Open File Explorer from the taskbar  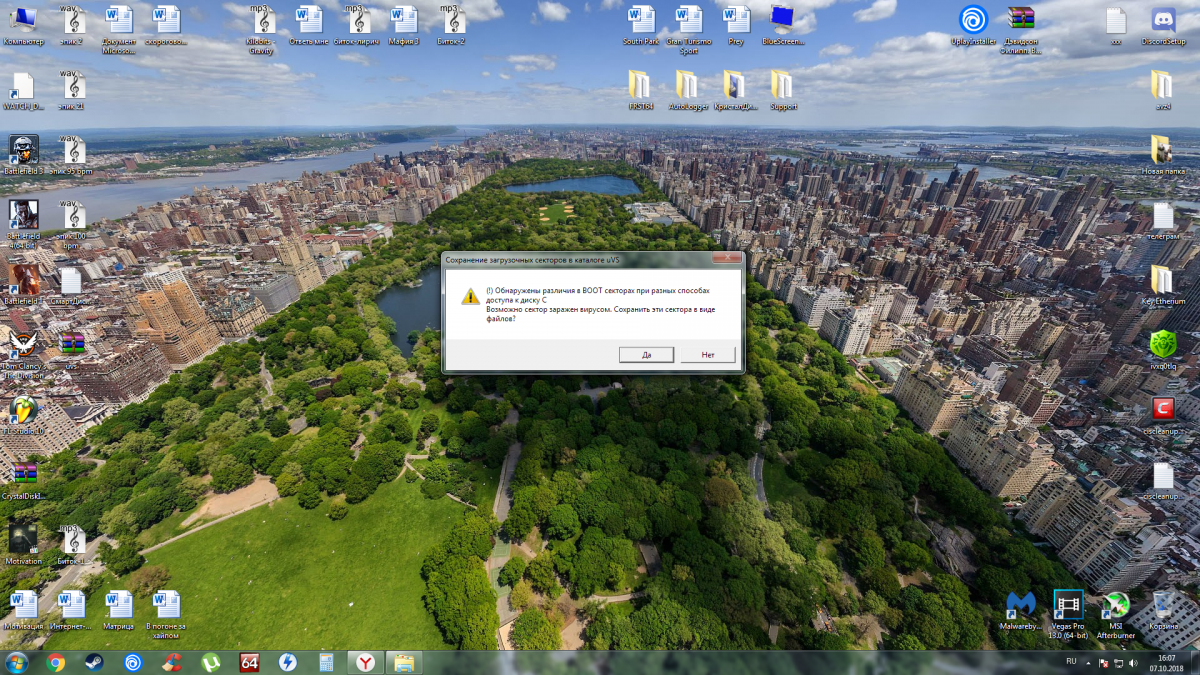click(x=404, y=662)
